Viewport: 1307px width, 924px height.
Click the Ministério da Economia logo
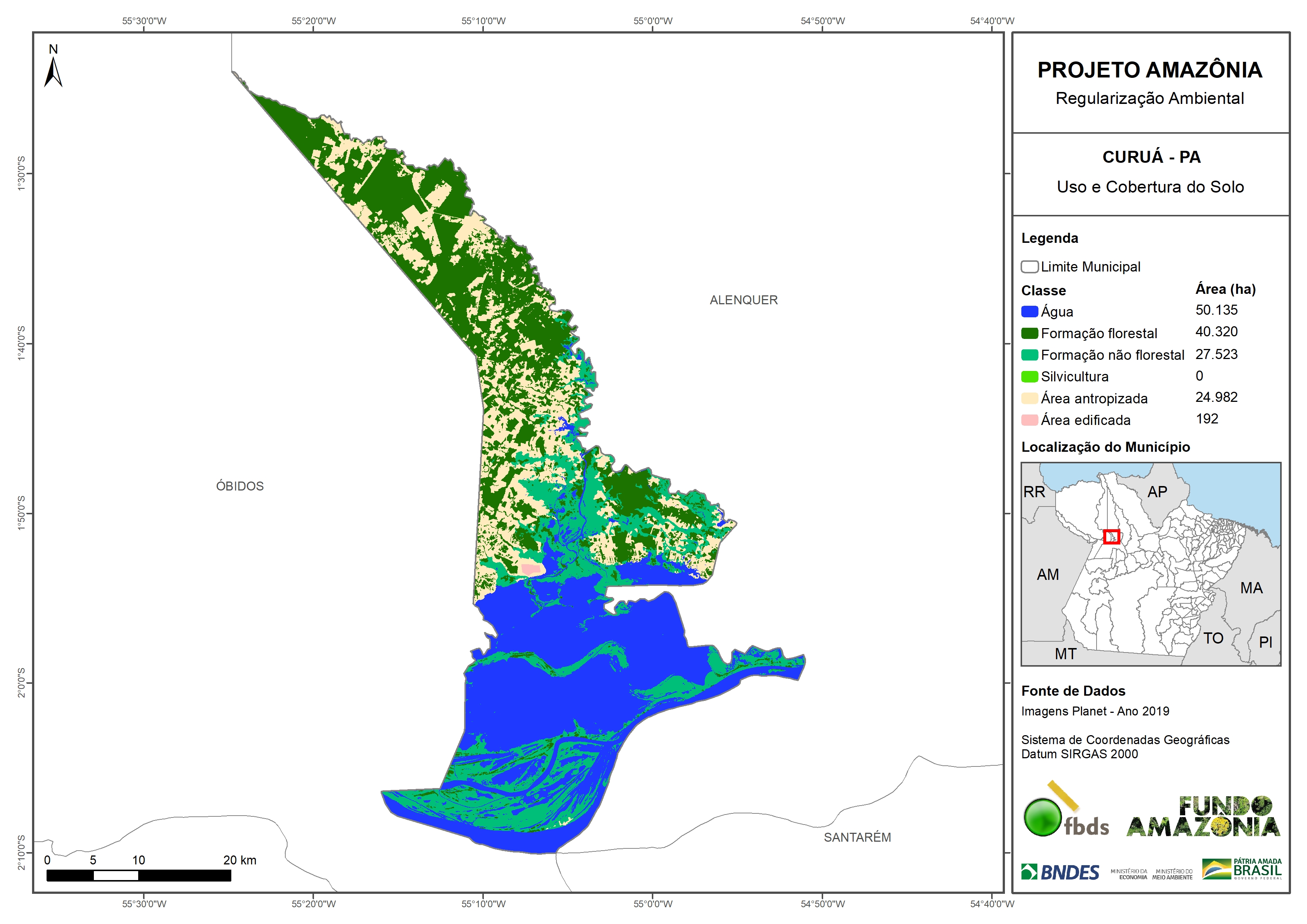click(1129, 874)
